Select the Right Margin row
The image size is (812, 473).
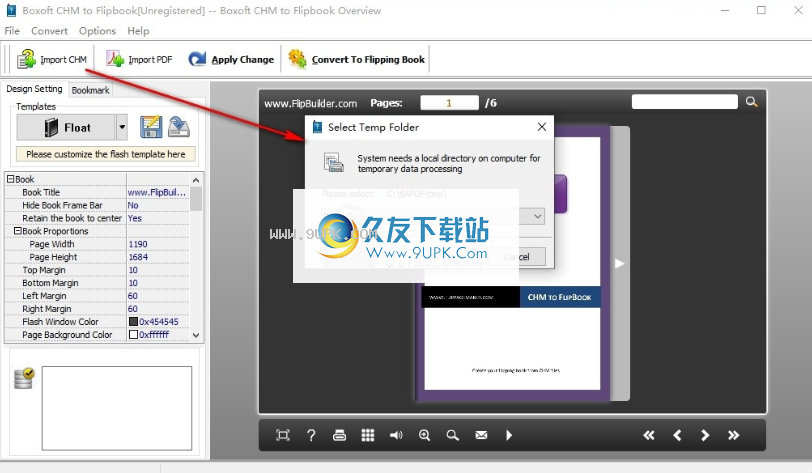[97, 309]
